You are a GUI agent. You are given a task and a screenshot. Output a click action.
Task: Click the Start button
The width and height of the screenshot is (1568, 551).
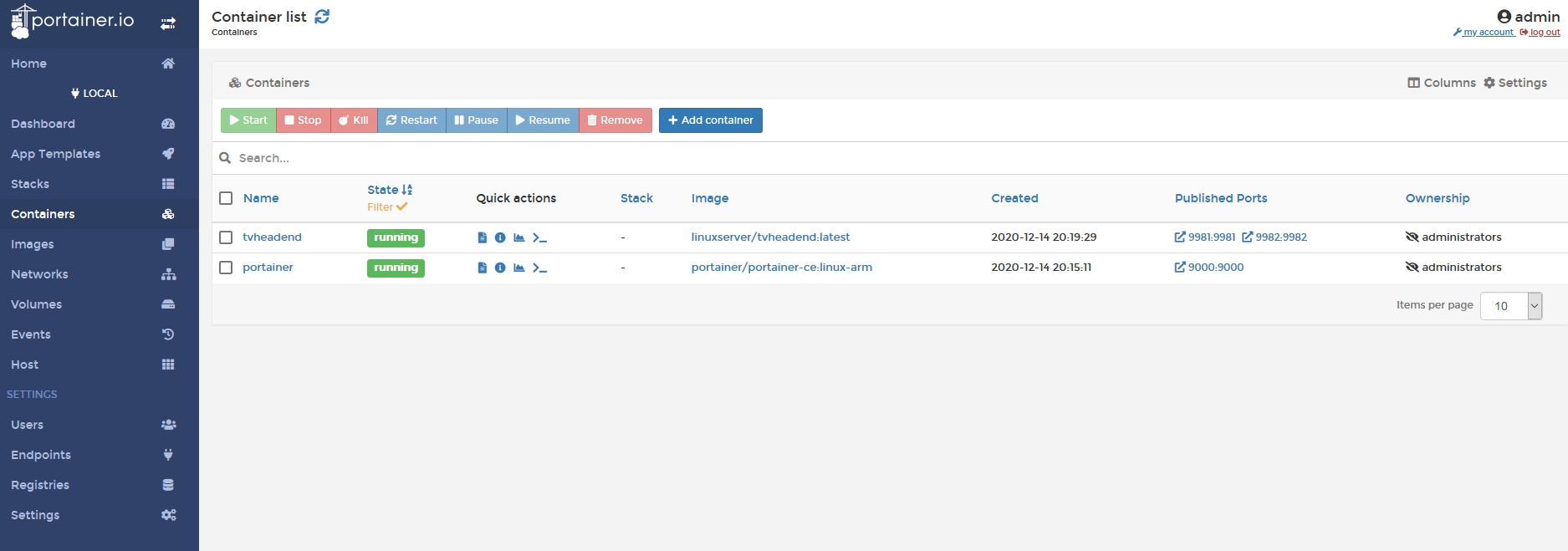pyautogui.click(x=248, y=120)
